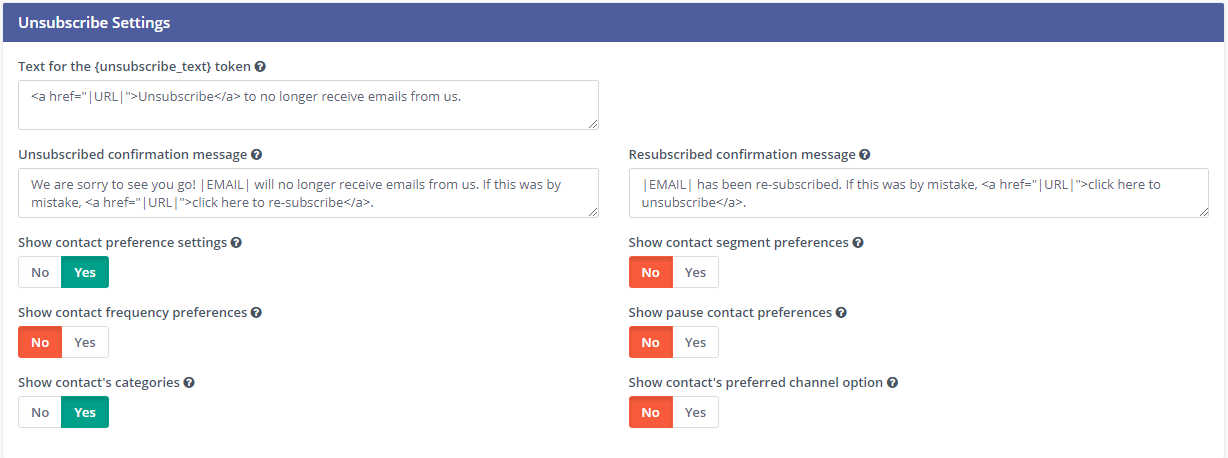Focus the unsubscribe_text token text area
The width and height of the screenshot is (1228, 458).
(x=308, y=105)
